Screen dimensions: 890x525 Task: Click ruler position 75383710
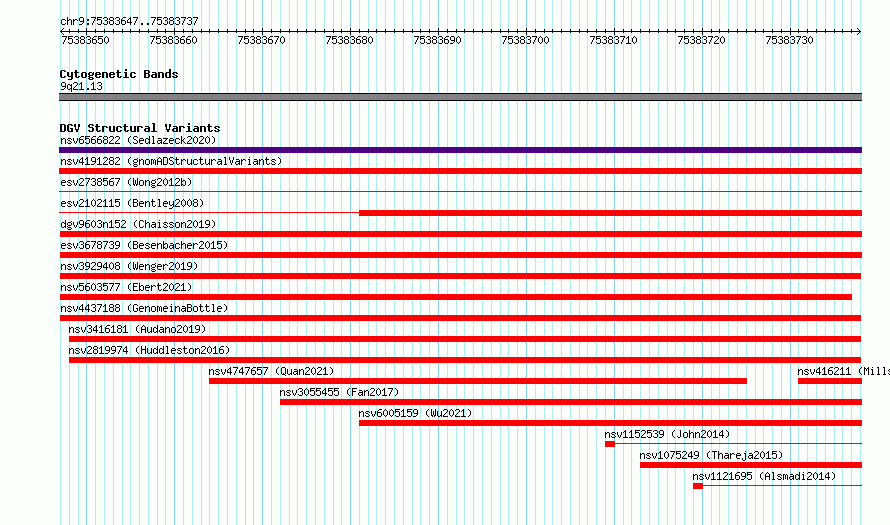(613, 40)
